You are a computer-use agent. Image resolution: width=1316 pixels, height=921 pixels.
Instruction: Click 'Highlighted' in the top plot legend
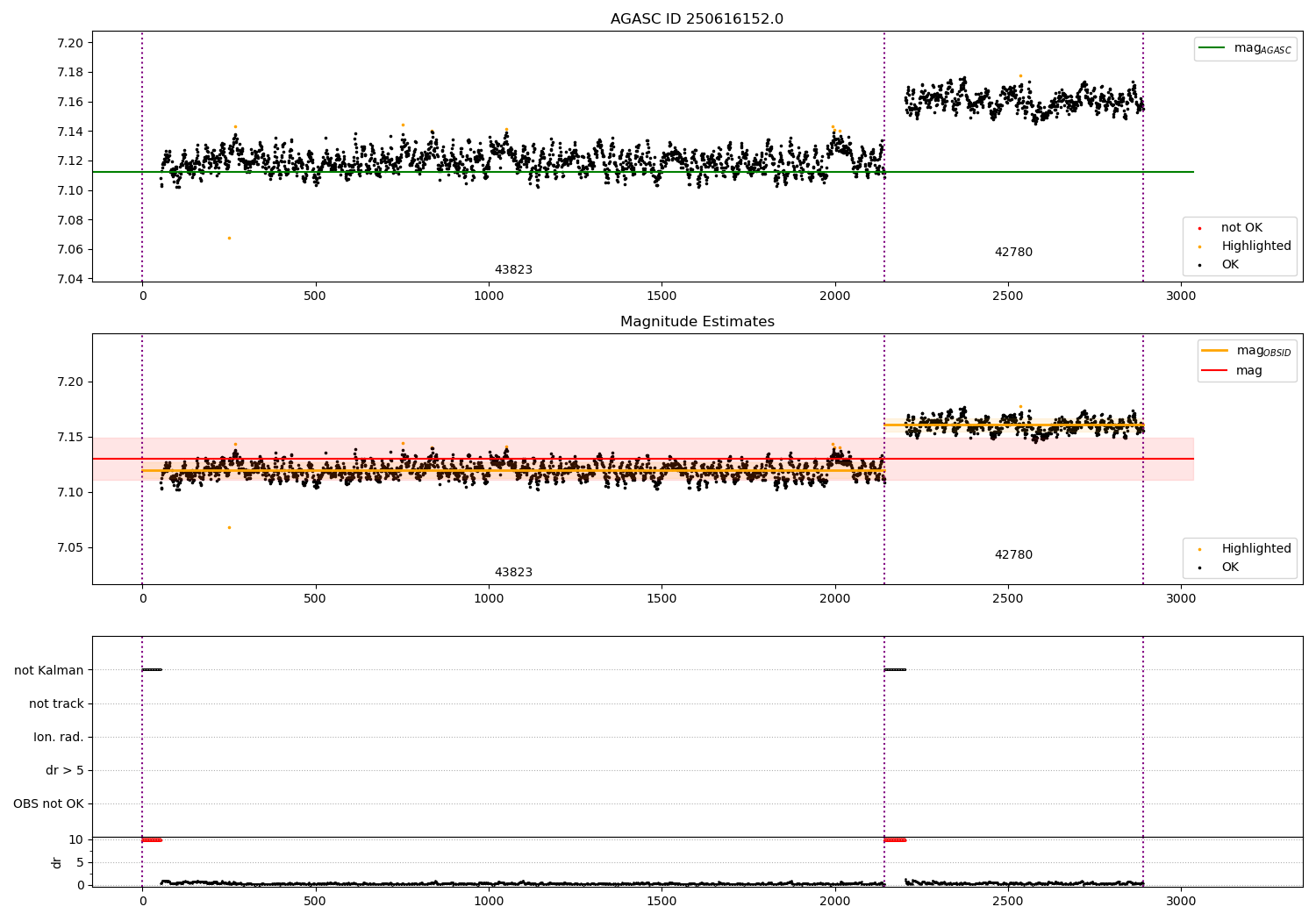tap(1245, 246)
